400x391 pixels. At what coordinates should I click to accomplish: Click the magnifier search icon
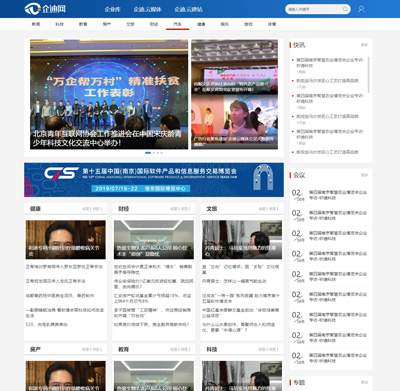345,9
